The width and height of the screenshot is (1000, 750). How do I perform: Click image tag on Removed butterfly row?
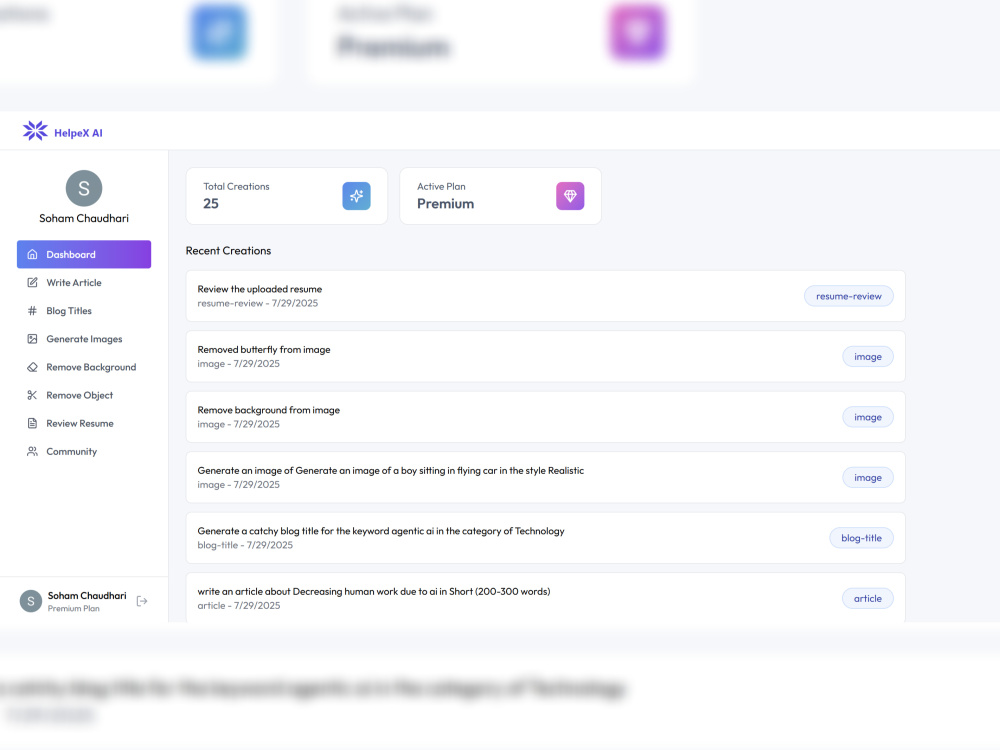click(x=868, y=357)
